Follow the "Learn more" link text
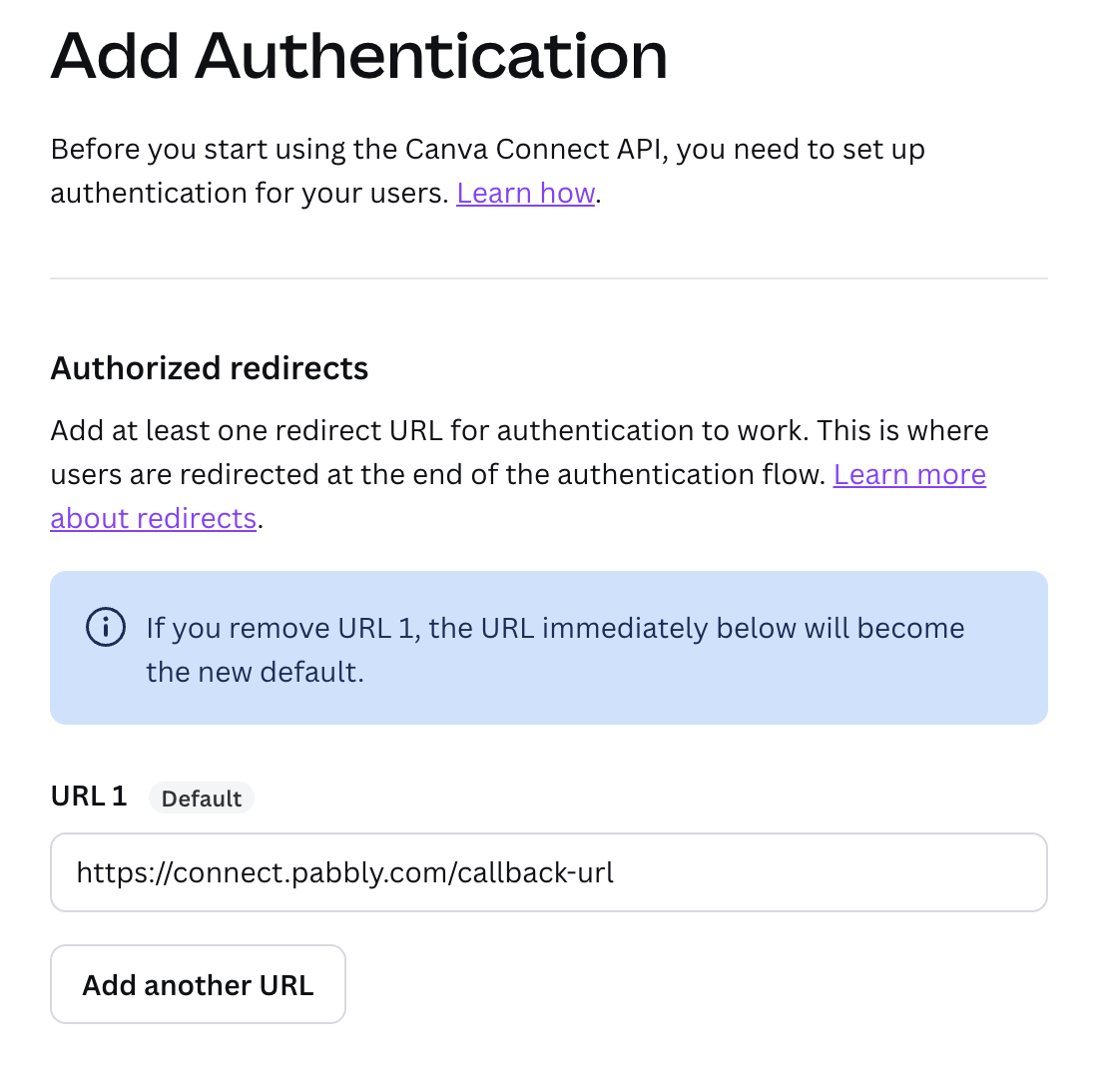This screenshot has width=1120, height=1082. 909,474
